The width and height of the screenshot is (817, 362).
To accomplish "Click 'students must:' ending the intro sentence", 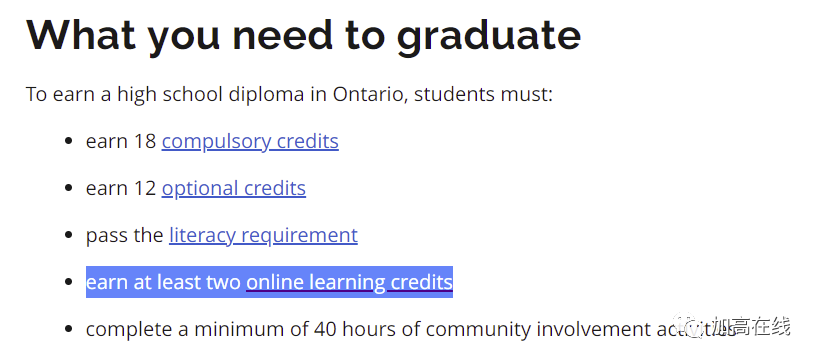I will 483,94.
